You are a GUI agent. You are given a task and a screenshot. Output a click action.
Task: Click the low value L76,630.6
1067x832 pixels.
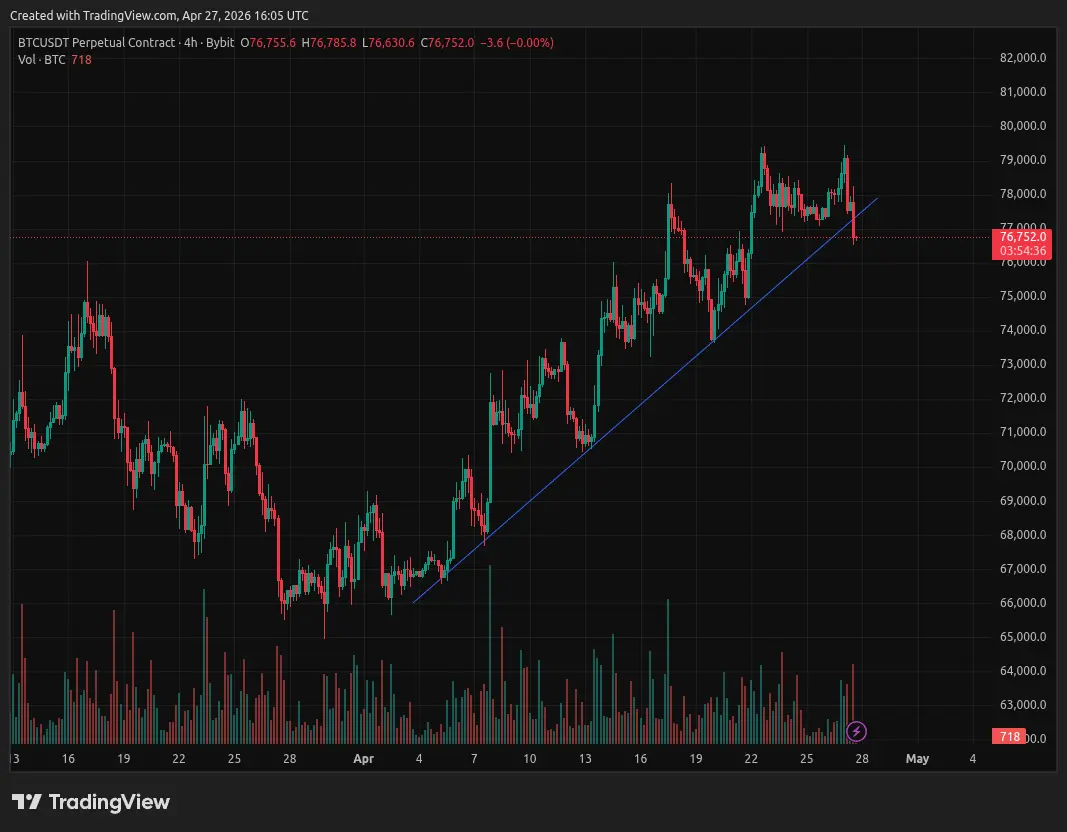(x=388, y=42)
